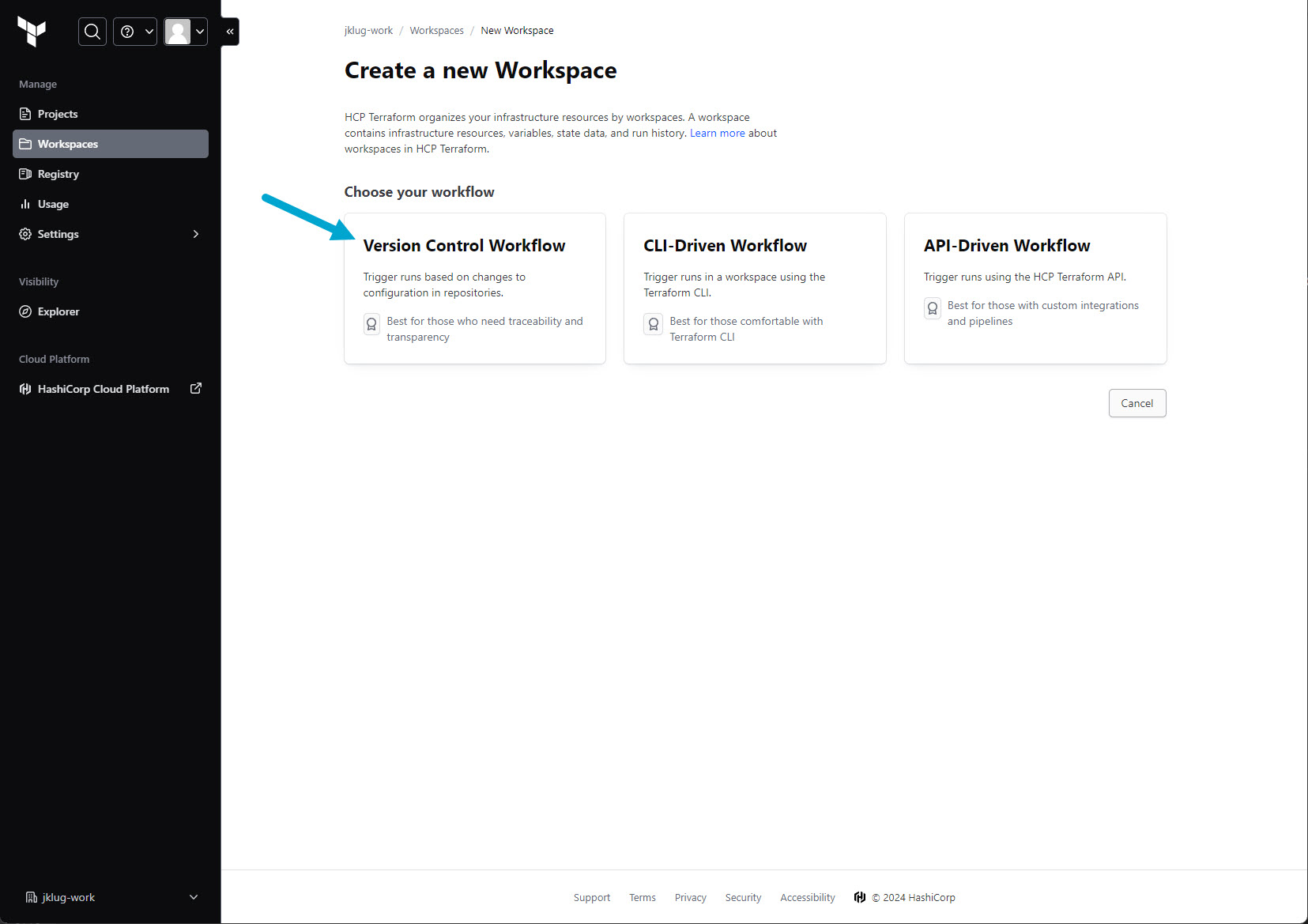This screenshot has width=1308, height=924.
Task: Go to Workspaces in the sidebar
Action: coord(68,144)
